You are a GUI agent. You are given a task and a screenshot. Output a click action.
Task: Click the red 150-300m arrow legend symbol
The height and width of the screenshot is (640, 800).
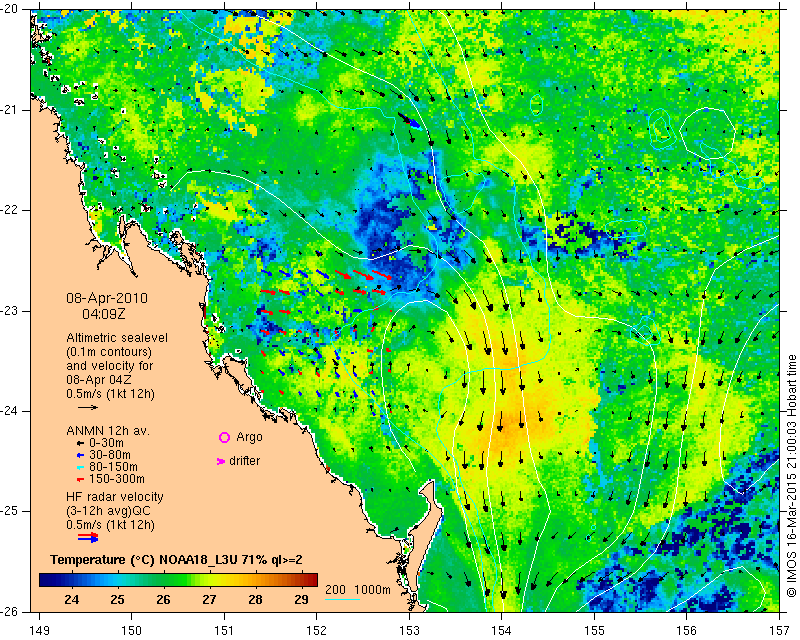click(x=80, y=479)
